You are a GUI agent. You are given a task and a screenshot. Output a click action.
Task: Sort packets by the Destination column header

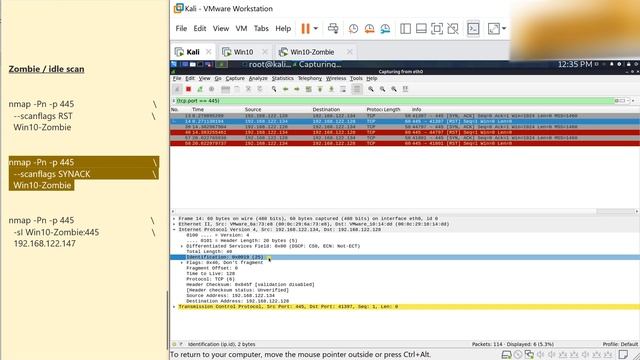(x=326, y=109)
